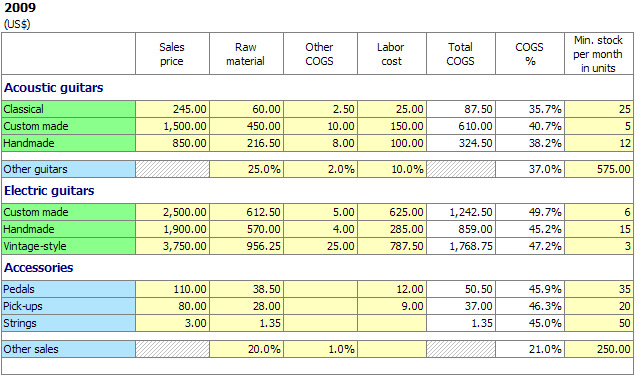
Task: Click Classical raw material 60.00 cell
Action: 247,109
